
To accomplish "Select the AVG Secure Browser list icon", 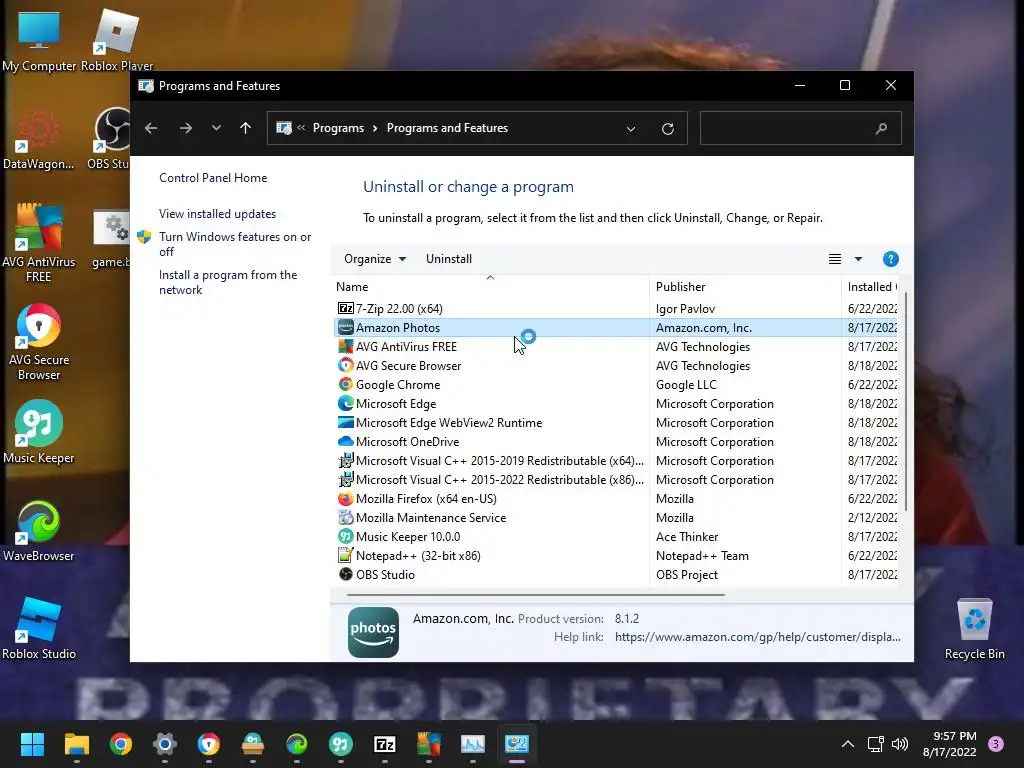I will coord(345,365).
